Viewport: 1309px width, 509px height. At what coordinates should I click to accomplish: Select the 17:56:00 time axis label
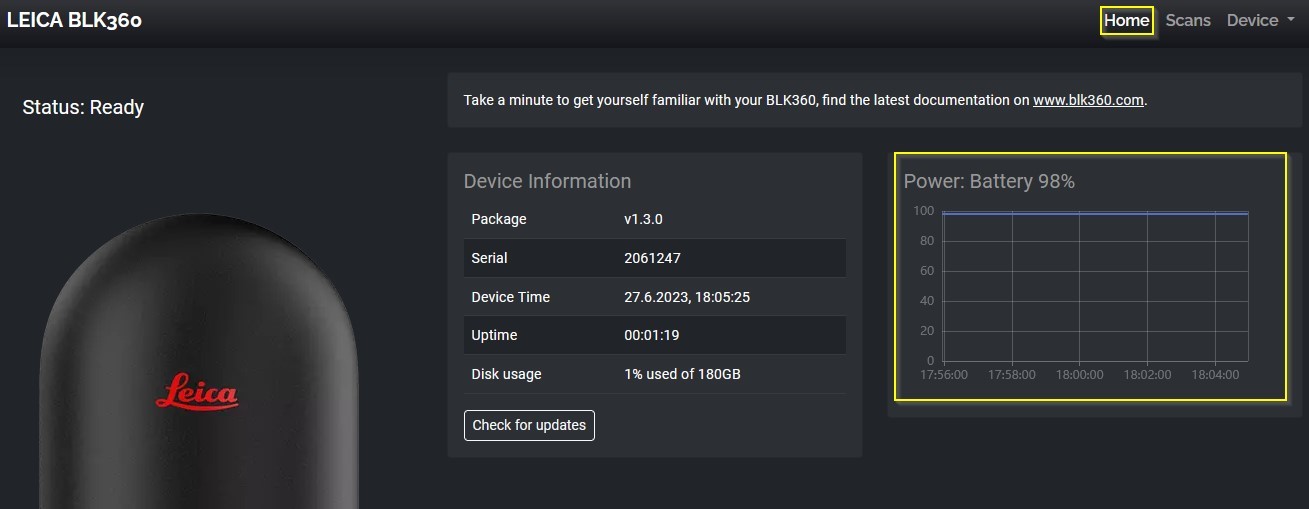coord(944,375)
